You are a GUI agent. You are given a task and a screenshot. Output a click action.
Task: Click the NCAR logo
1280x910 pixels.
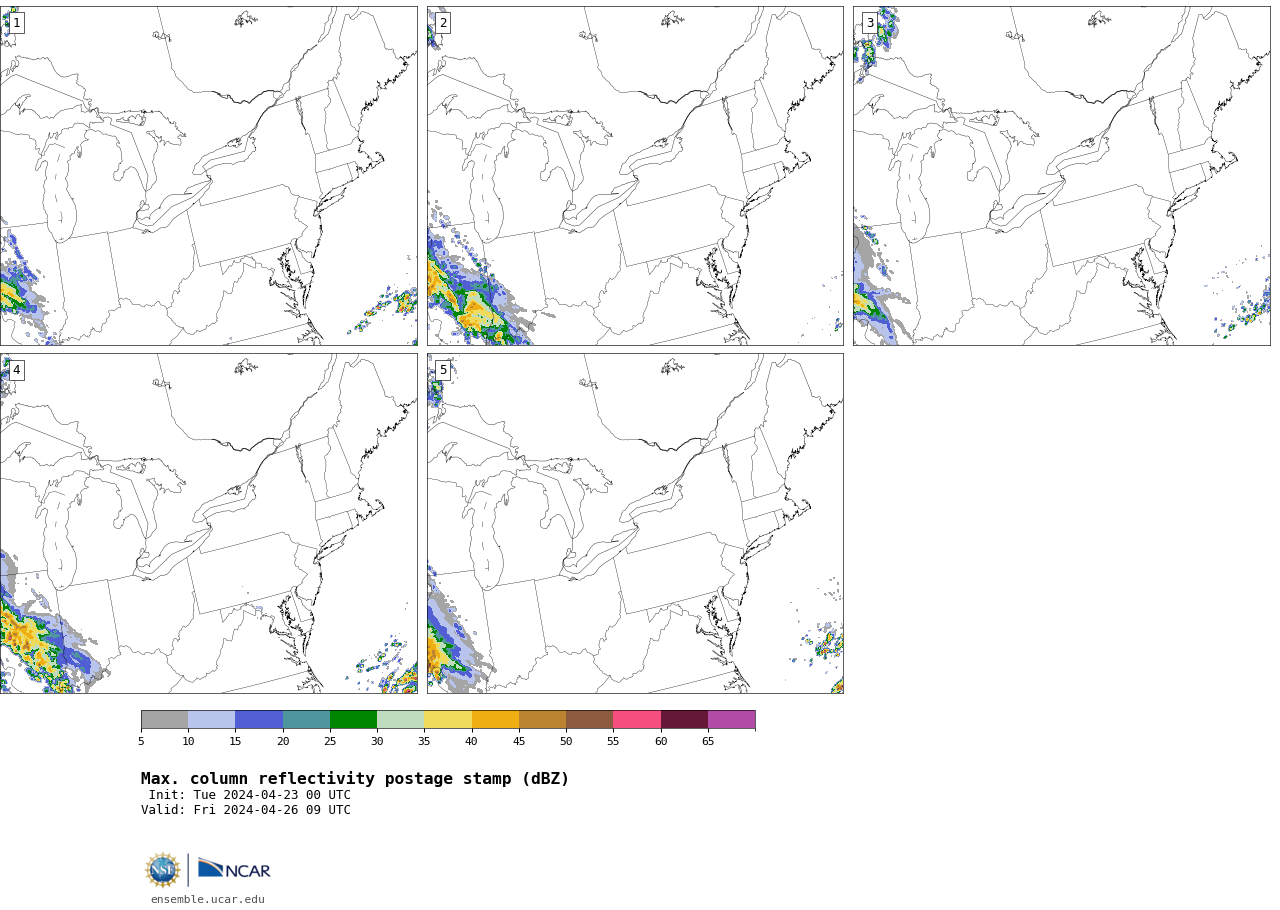tap(234, 870)
